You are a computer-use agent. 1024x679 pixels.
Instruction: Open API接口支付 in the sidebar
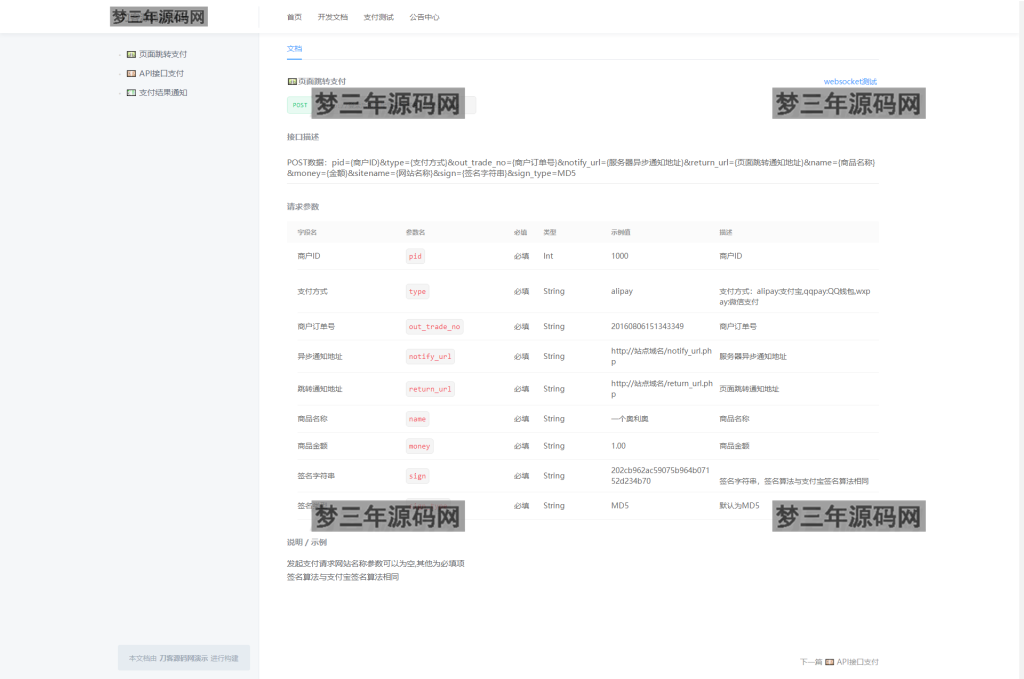click(x=161, y=73)
